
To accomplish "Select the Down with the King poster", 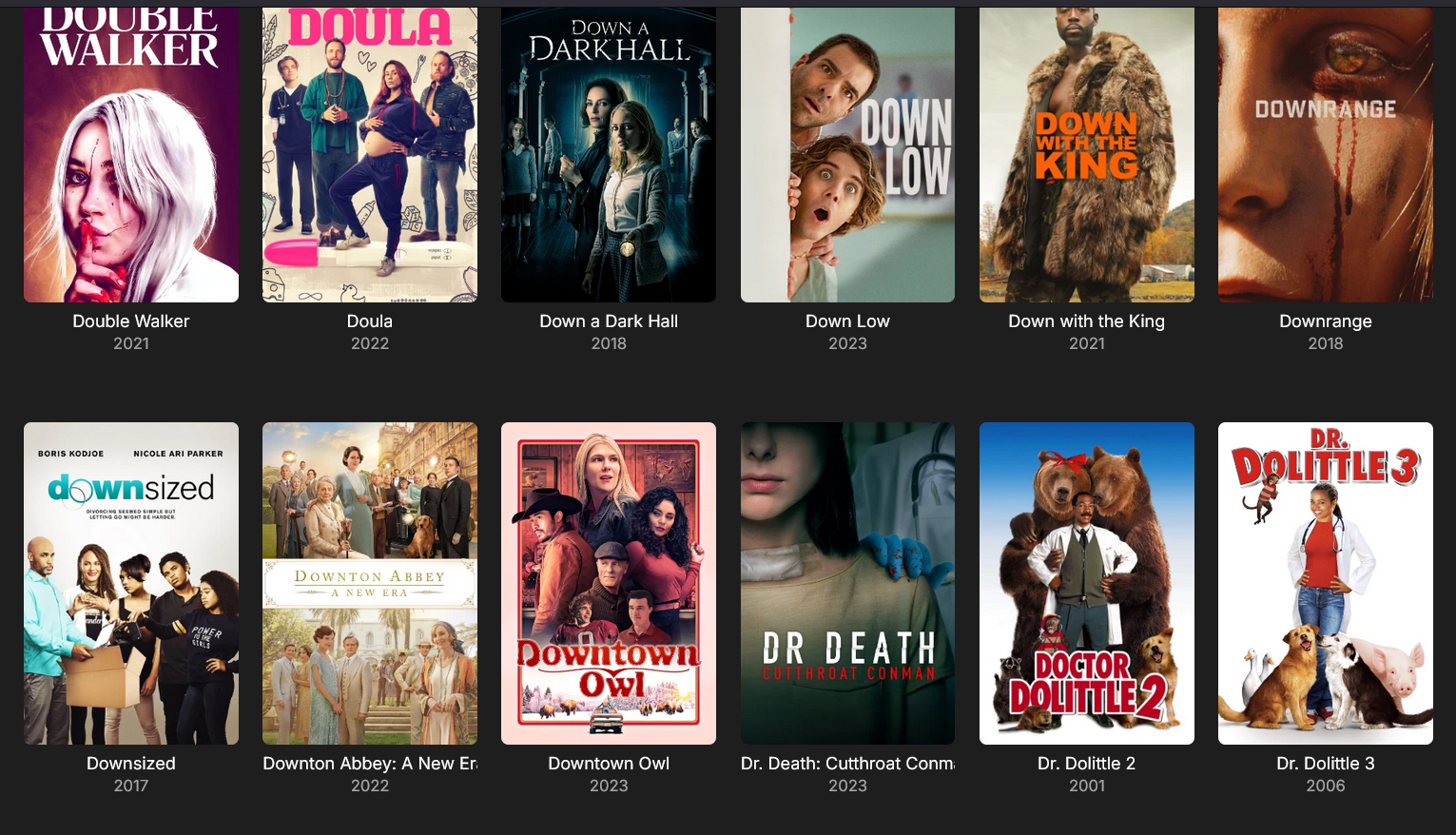I will coord(1087,155).
